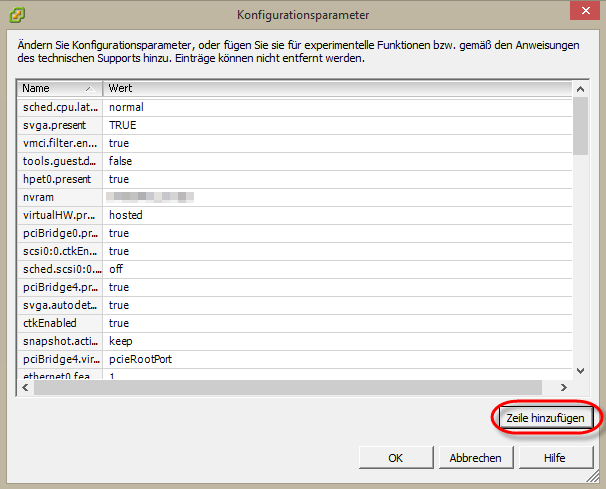Select the scsi0:0.ctkEn... parameter name
The width and height of the screenshot is (606, 489).
pos(60,251)
